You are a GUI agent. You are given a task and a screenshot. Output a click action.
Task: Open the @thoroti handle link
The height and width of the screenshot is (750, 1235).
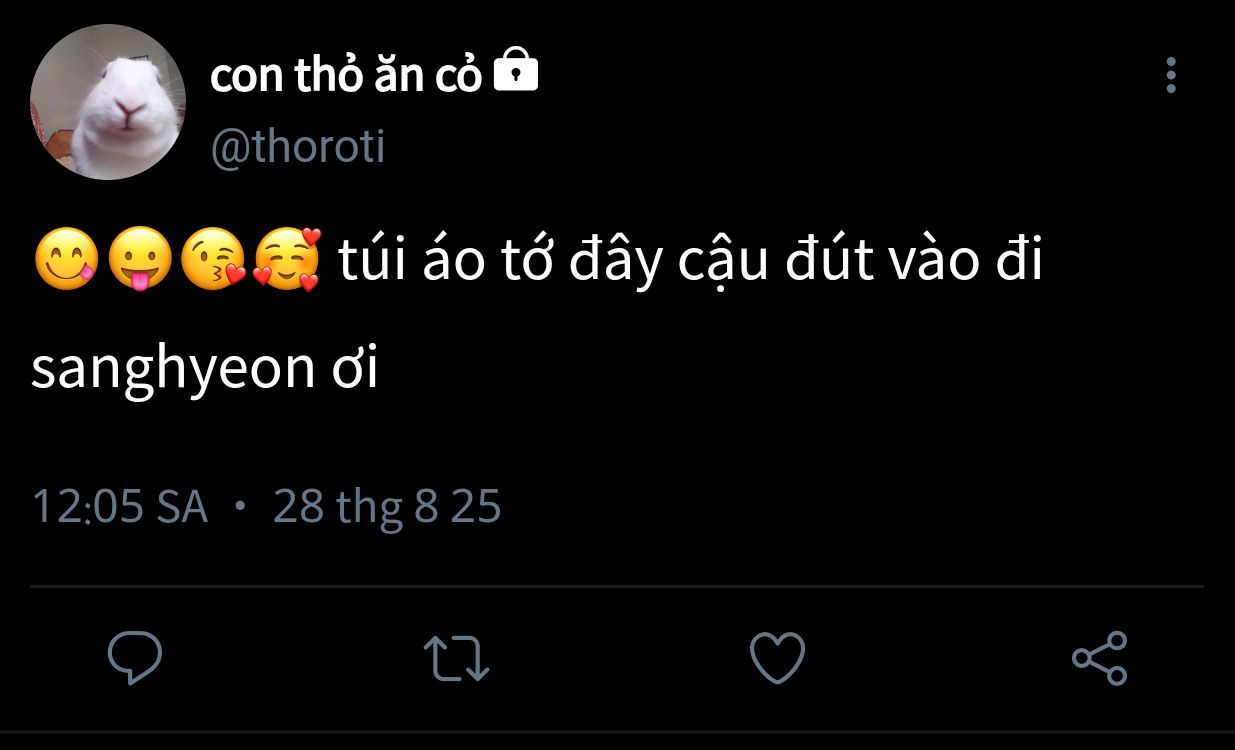click(x=298, y=147)
